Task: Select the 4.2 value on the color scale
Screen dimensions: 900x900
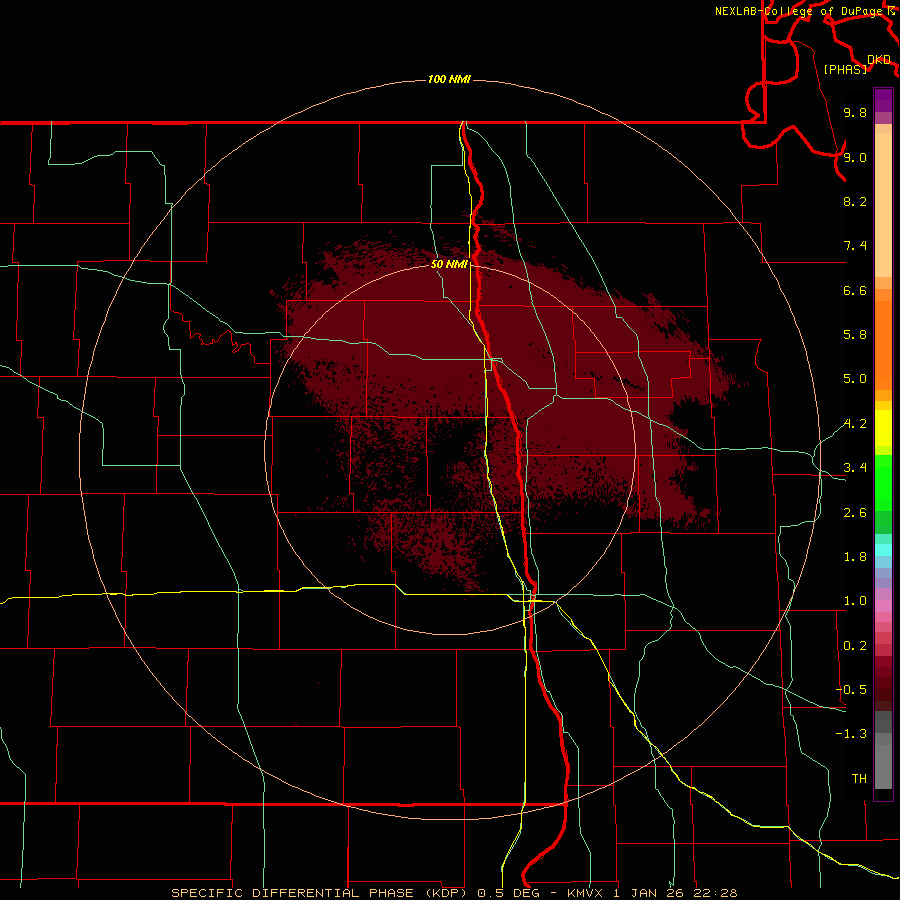Action: click(x=855, y=424)
